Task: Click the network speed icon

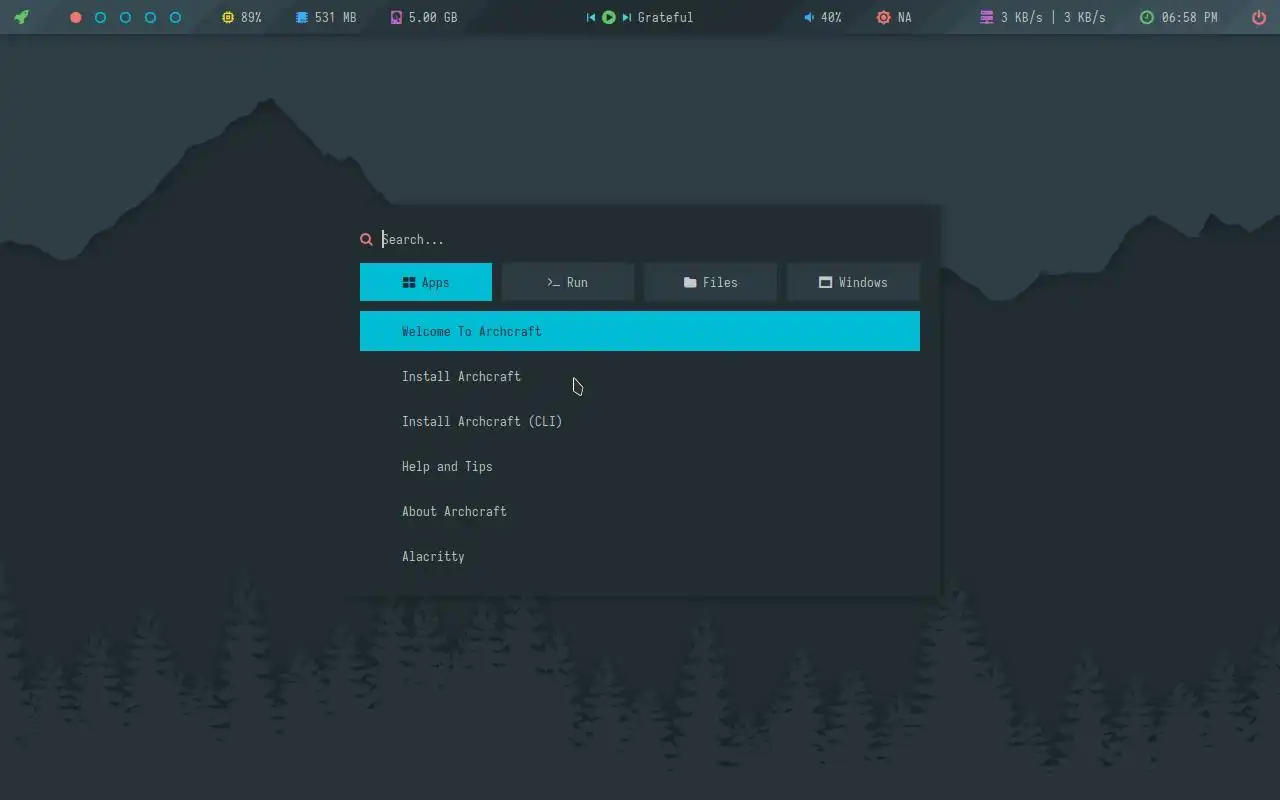Action: click(986, 17)
